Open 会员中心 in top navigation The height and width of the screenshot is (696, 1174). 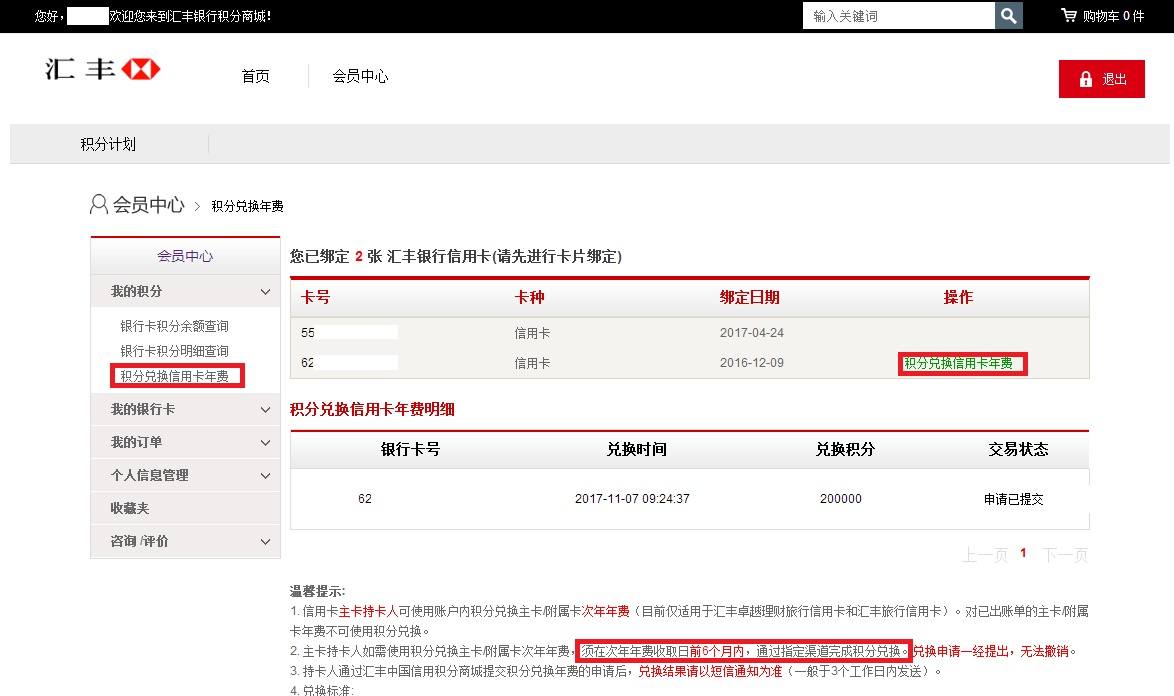tap(360, 76)
